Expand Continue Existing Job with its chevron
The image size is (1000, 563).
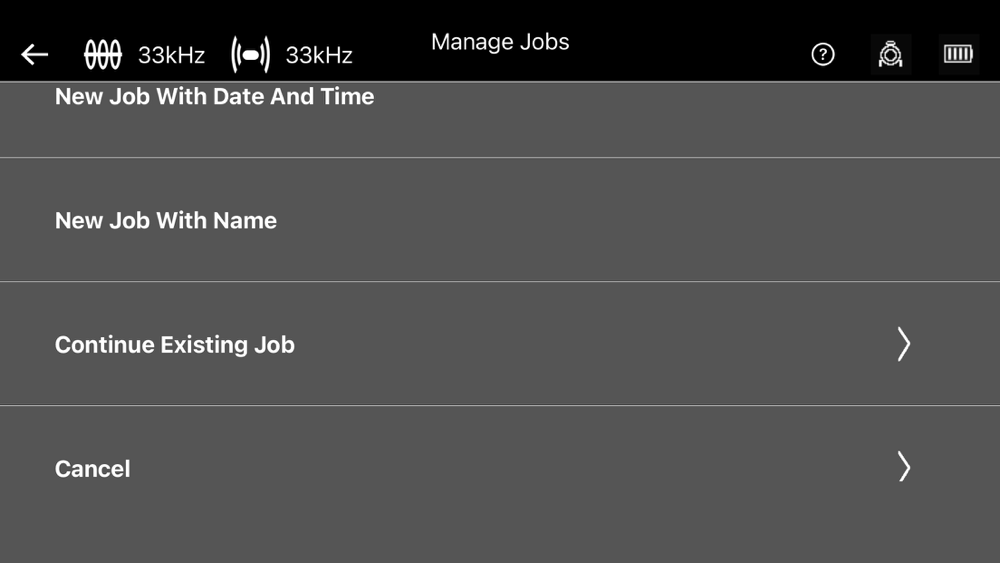[904, 344]
